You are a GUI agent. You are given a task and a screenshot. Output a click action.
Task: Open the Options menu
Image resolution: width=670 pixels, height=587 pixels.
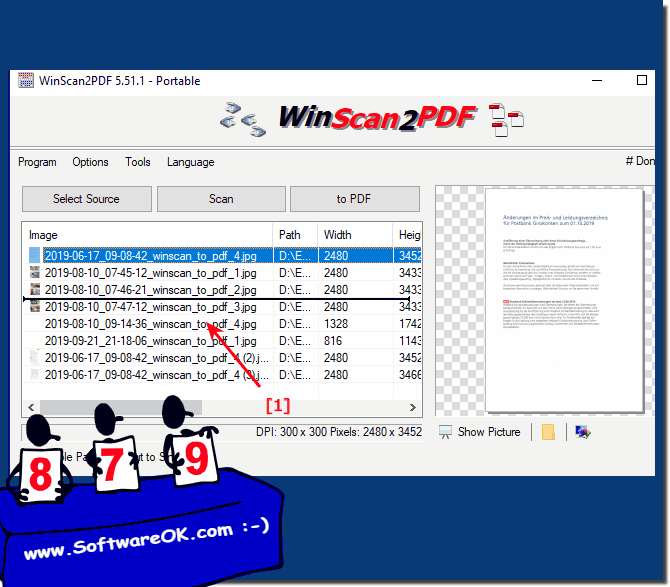[x=90, y=162]
